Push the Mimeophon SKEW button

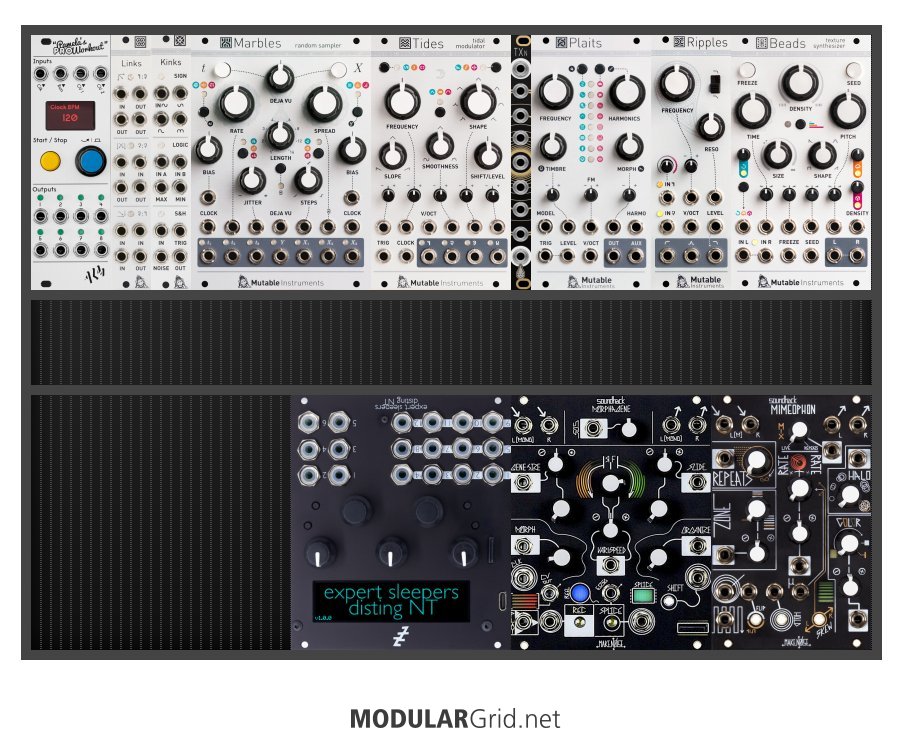(x=819, y=619)
